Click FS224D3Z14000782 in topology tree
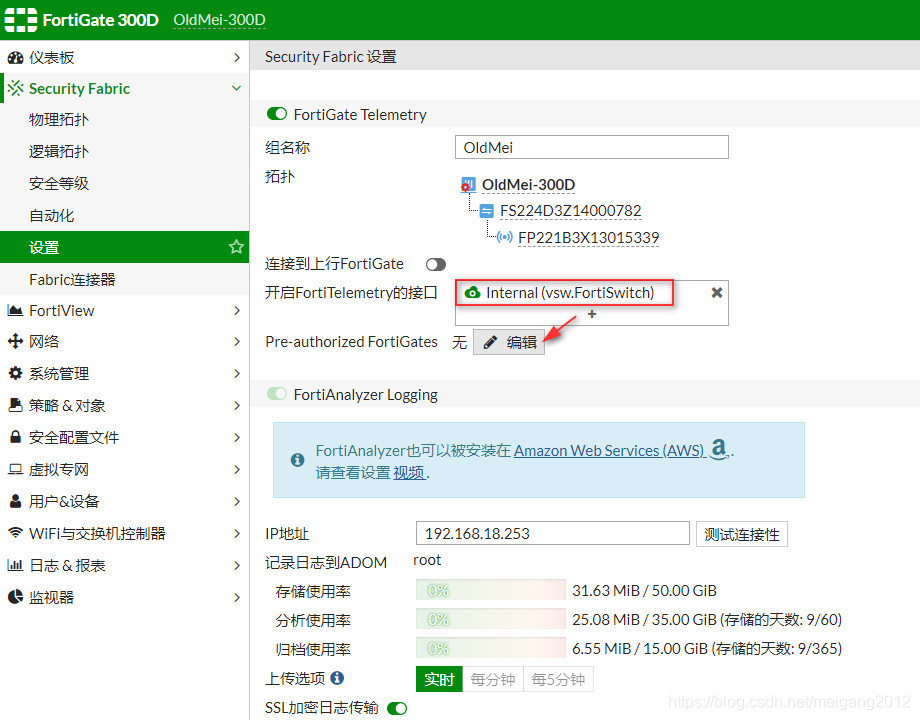 click(x=570, y=211)
